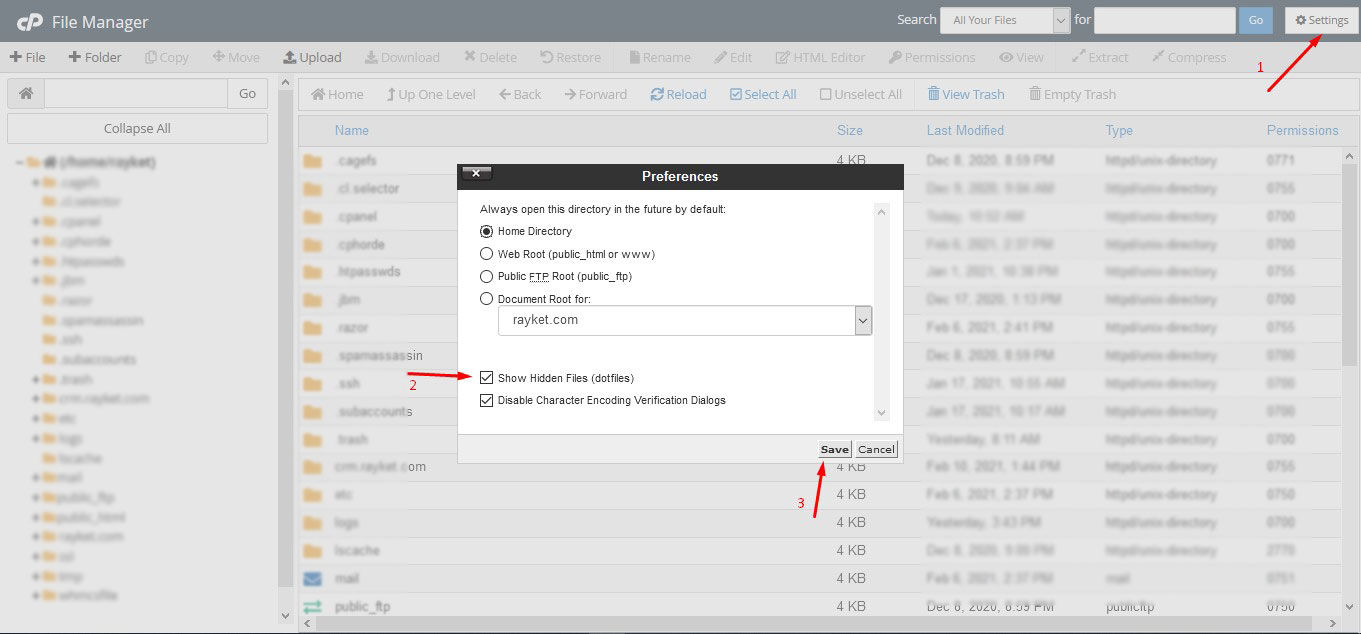The width and height of the screenshot is (1361, 634).
Task: Click the Upload toolbar icon
Action: click(290, 57)
